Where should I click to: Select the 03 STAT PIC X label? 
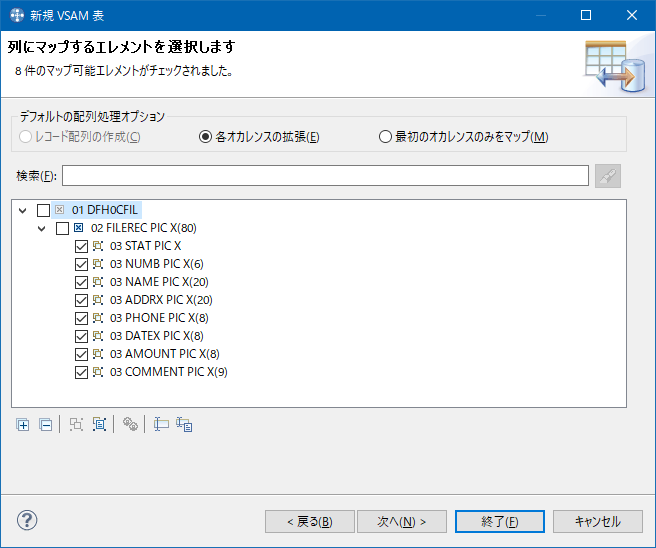click(145, 246)
